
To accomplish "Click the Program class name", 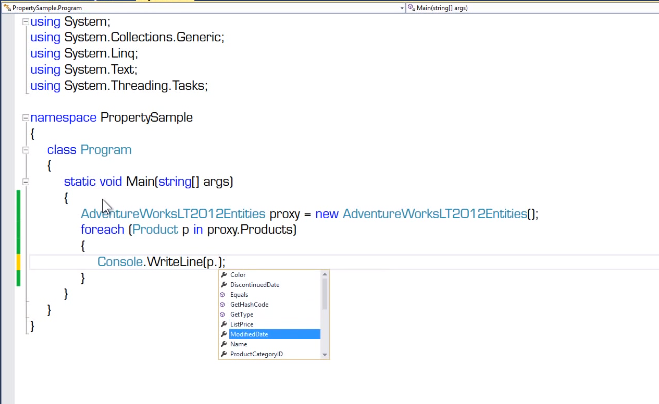I will pos(106,150).
